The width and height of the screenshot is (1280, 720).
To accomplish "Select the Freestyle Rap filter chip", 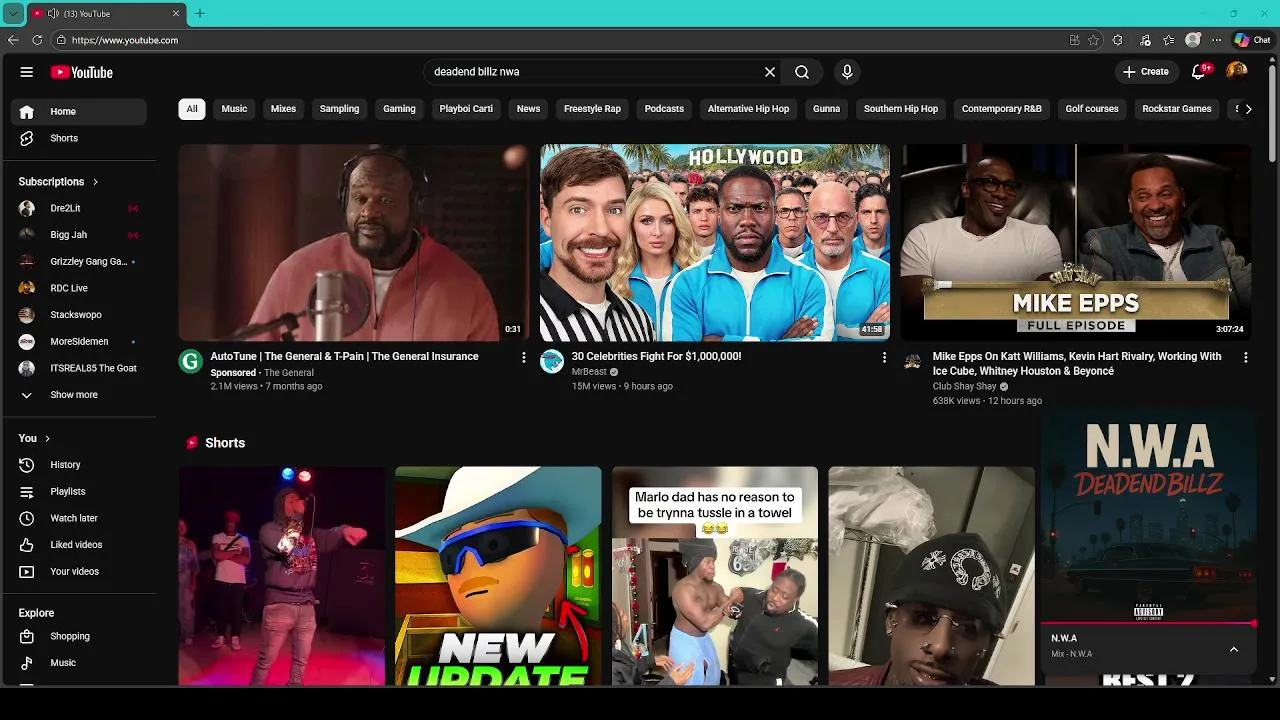I will [592, 109].
